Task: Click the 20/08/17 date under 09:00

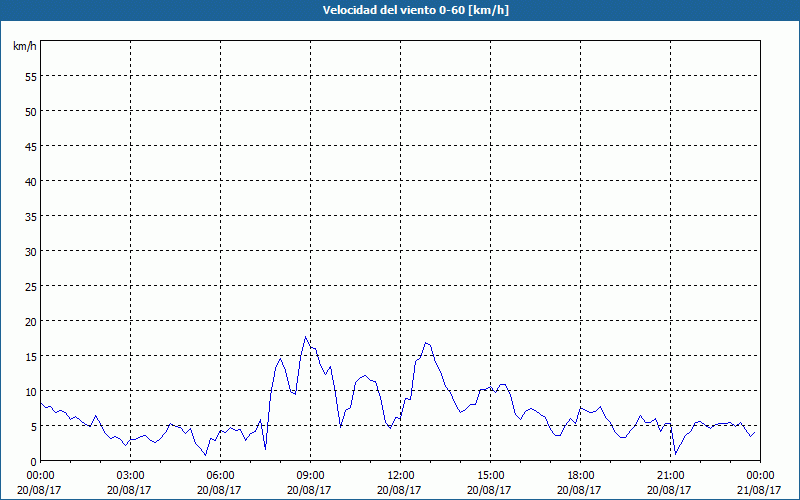Action: pos(309,490)
